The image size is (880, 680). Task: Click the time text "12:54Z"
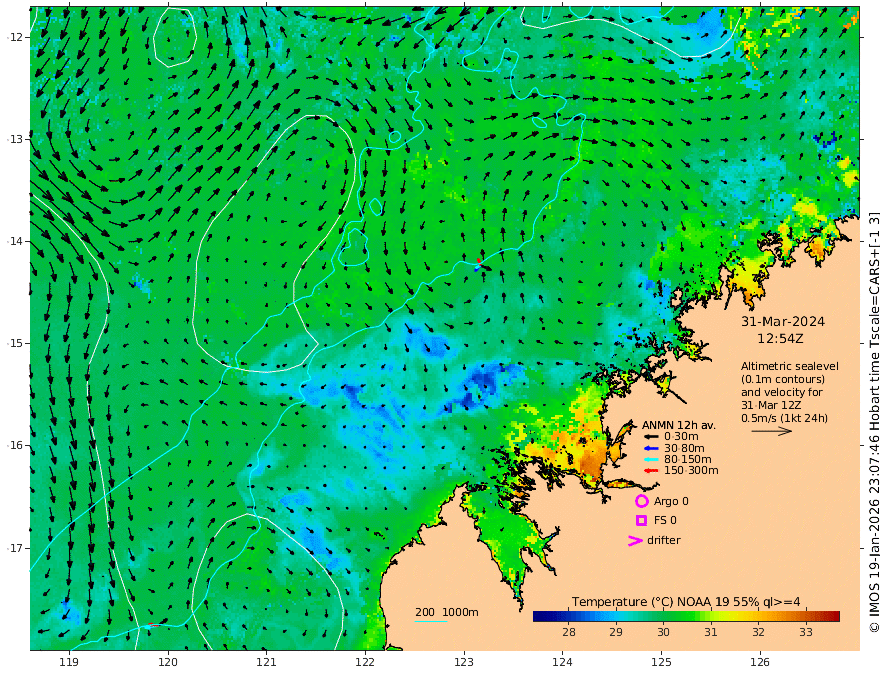tap(780, 339)
